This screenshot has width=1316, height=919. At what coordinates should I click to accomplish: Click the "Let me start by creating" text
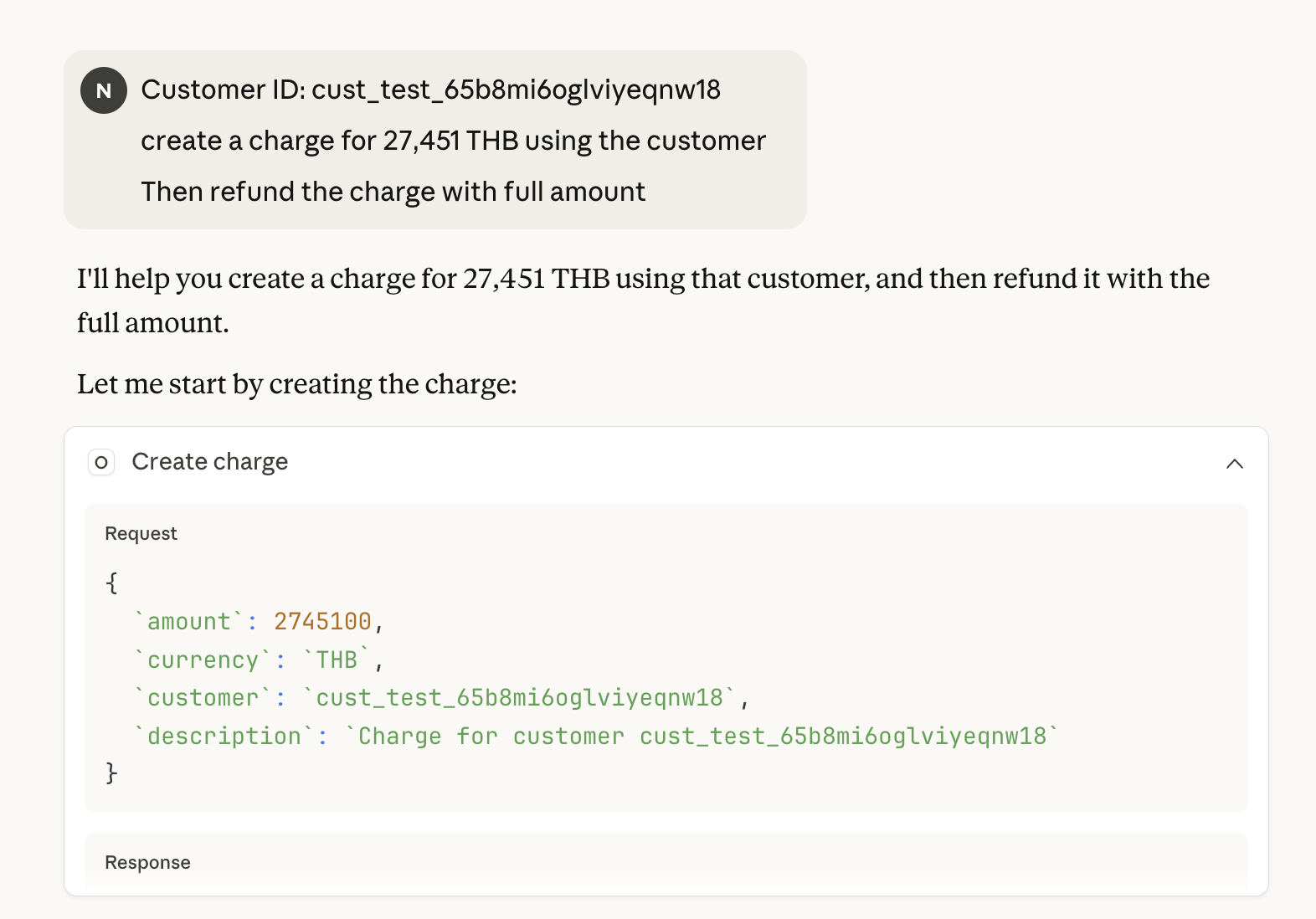click(x=297, y=384)
